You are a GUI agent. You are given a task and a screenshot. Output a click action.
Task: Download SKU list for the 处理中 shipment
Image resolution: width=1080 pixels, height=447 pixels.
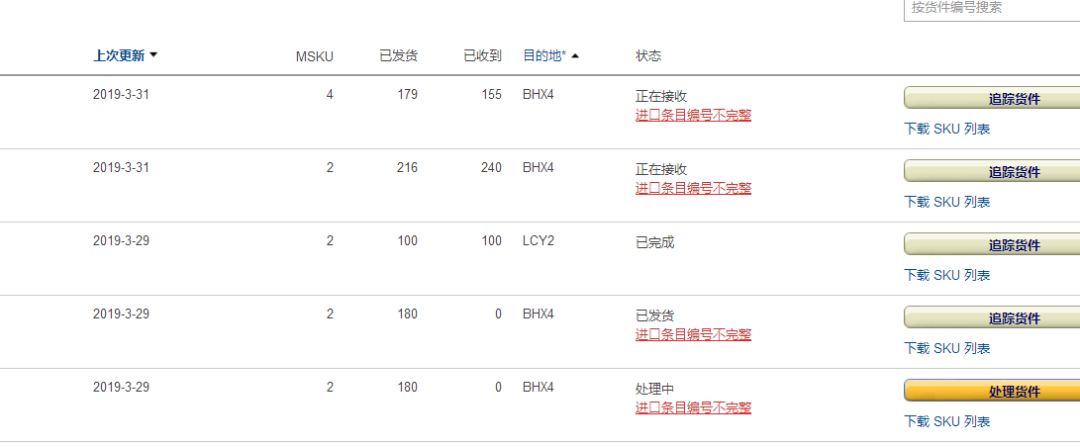pos(947,422)
